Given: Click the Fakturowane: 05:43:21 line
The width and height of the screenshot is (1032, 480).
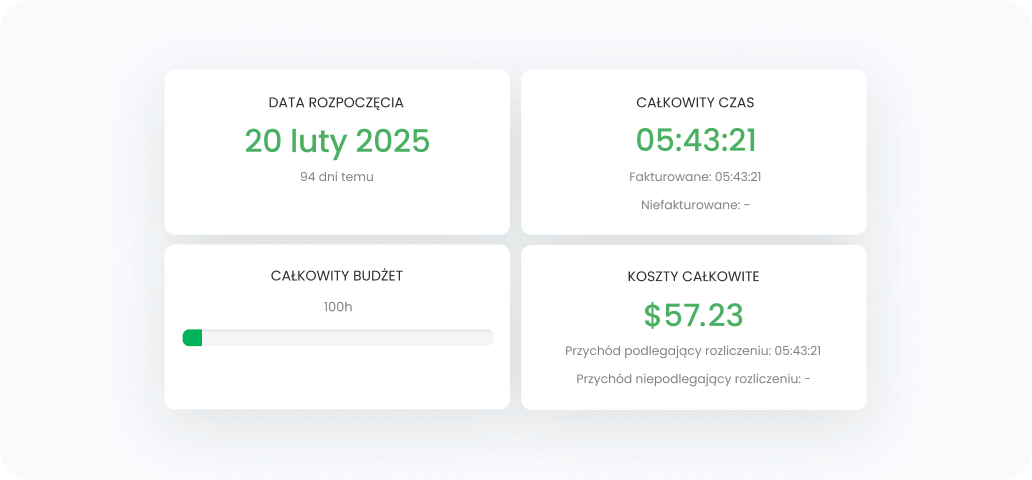Looking at the screenshot, I should coord(695,177).
